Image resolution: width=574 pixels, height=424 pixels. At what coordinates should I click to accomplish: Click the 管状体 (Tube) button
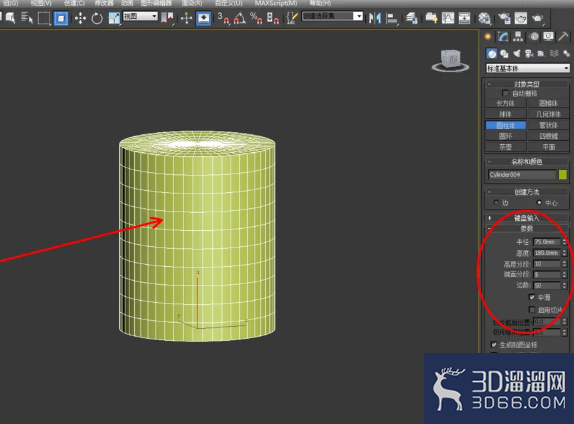pyautogui.click(x=548, y=125)
